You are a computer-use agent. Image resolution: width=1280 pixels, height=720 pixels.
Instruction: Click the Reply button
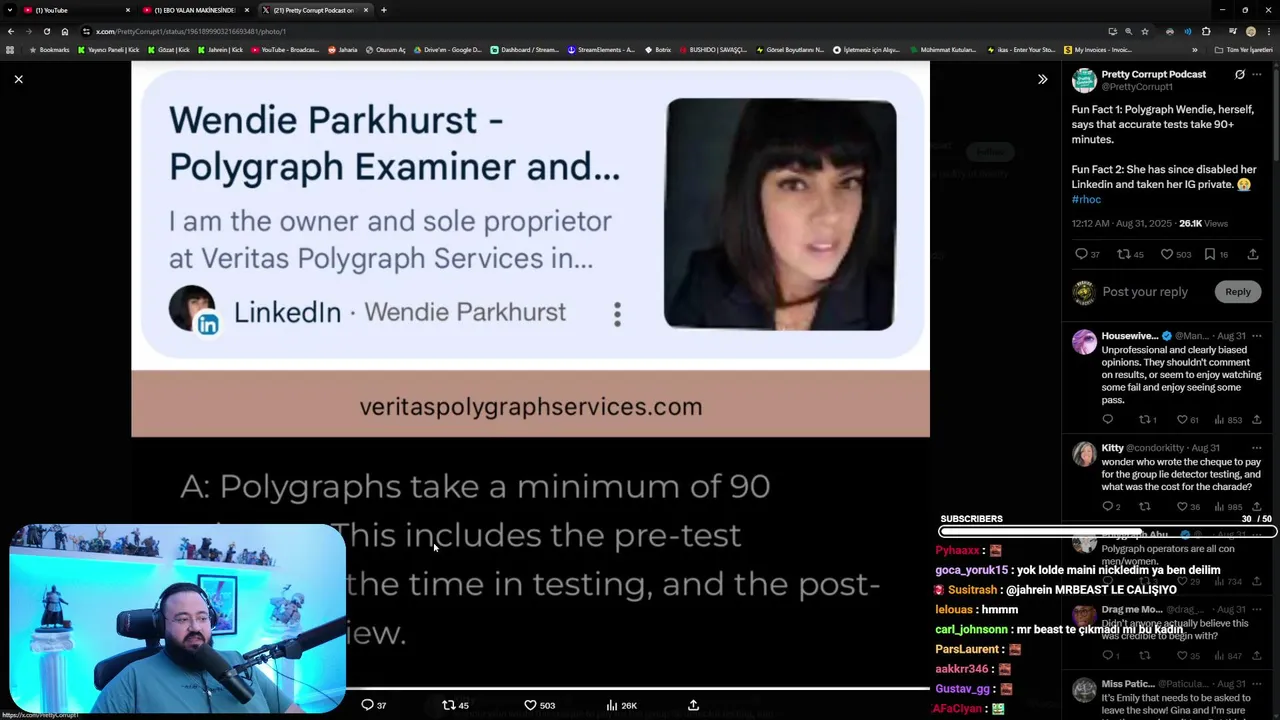(1238, 292)
